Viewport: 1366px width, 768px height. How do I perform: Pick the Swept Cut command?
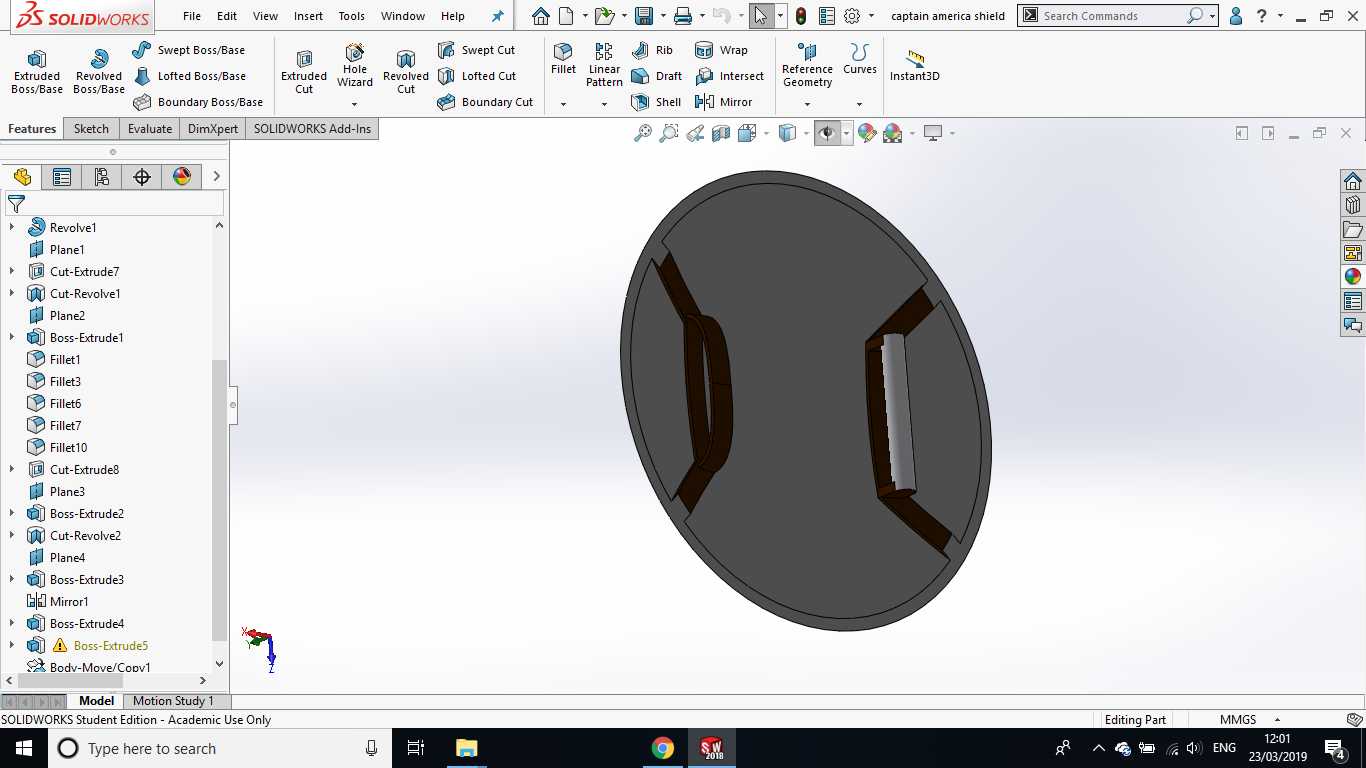pos(477,50)
